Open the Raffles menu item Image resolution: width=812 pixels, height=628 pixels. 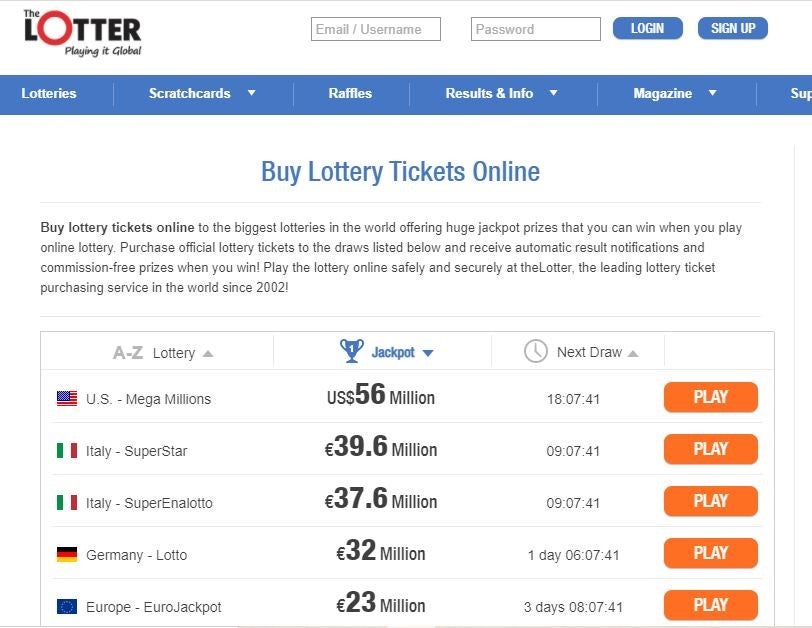tap(350, 93)
